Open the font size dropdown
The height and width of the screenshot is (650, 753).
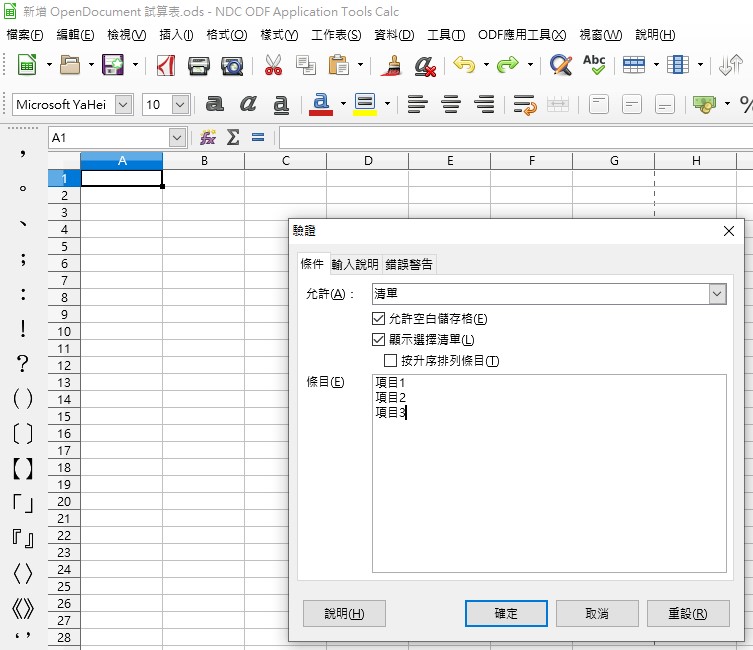[180, 104]
